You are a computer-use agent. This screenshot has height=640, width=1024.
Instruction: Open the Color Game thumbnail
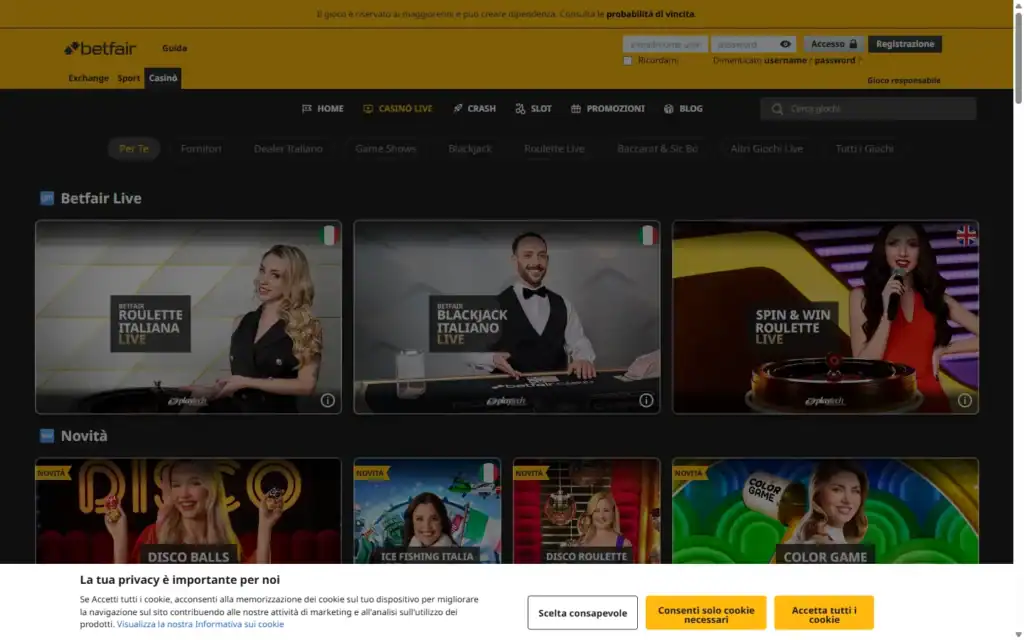coord(825,511)
